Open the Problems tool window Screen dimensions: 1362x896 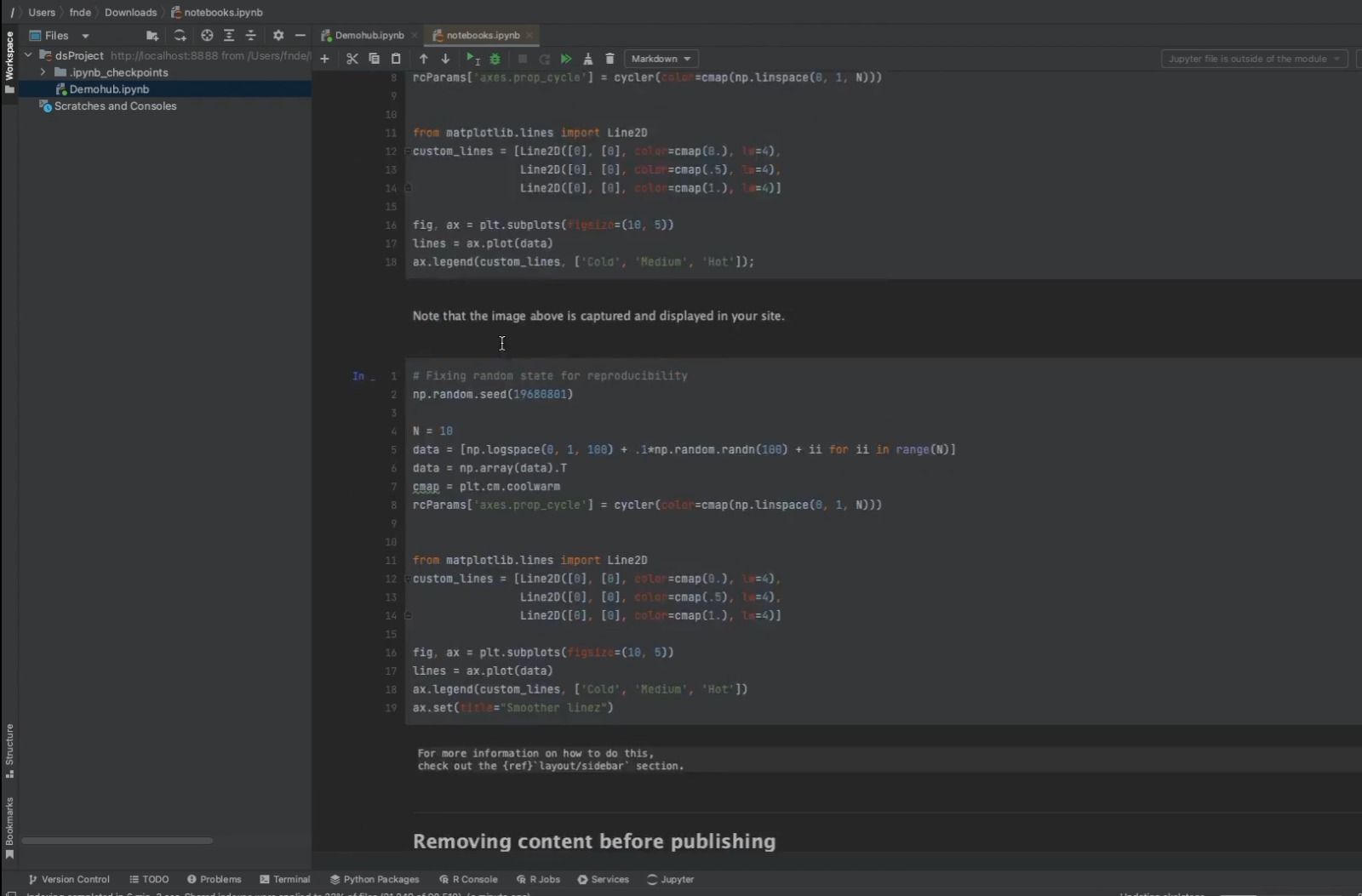[215, 879]
